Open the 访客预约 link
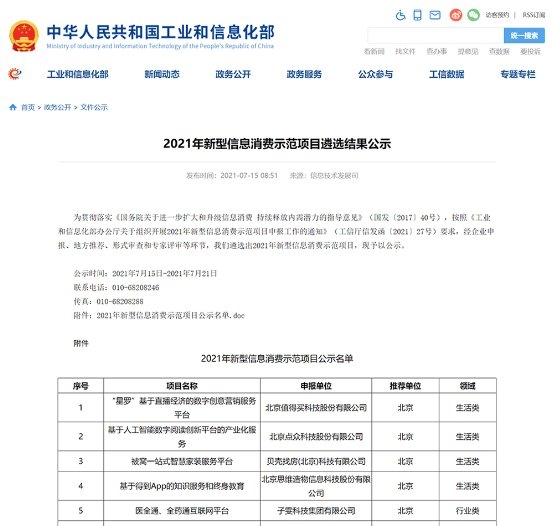This screenshot has height=526, width=554. [497, 15]
